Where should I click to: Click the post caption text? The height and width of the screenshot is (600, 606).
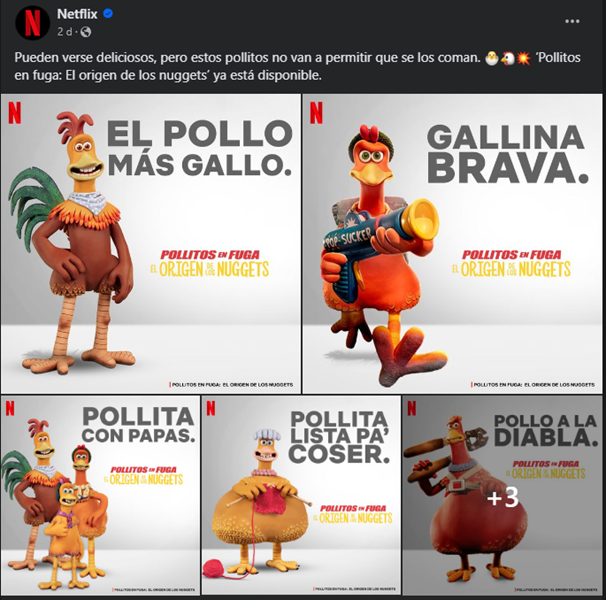[297, 66]
